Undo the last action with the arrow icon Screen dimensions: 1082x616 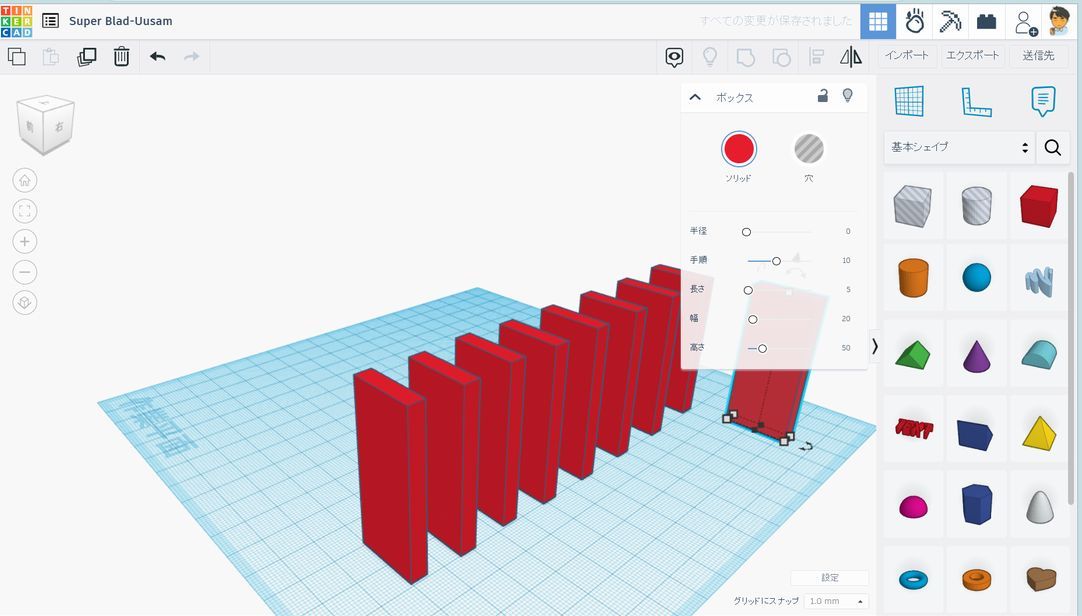pos(158,57)
